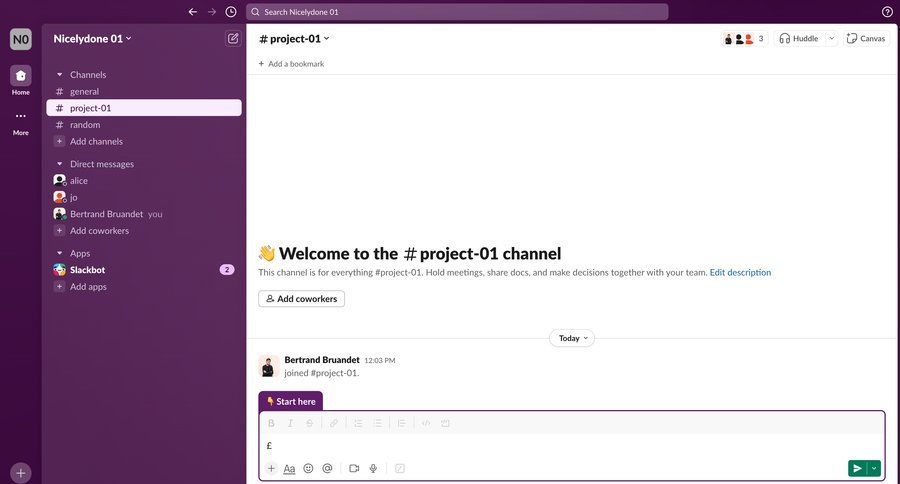Open the emoji picker

click(x=308, y=468)
